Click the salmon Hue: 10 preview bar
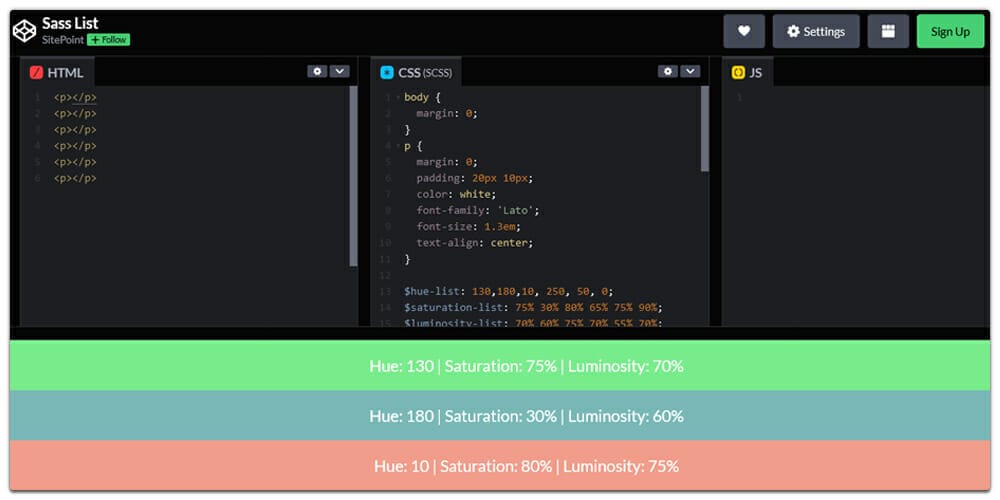 point(500,465)
